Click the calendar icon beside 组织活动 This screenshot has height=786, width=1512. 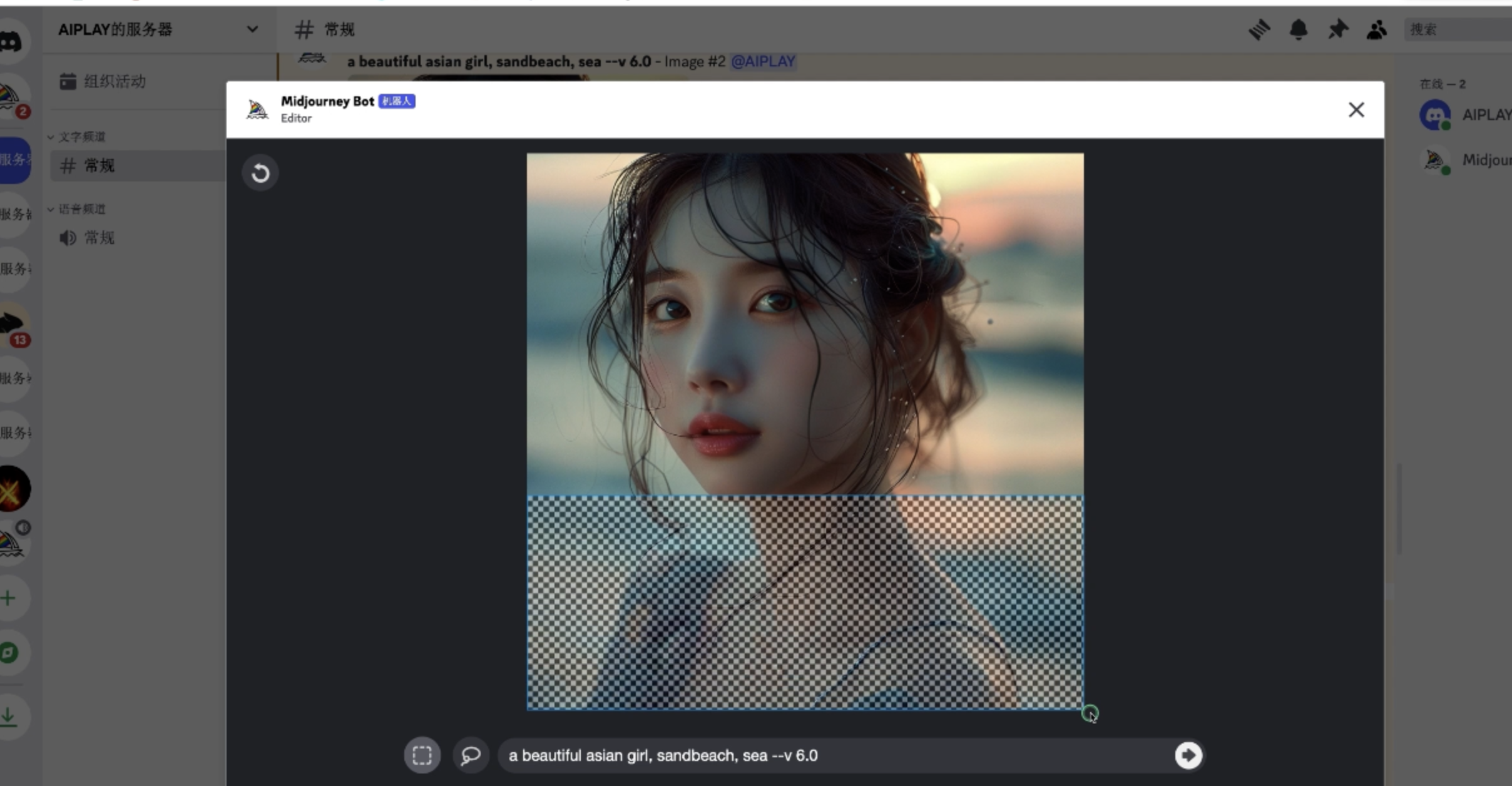pos(68,81)
